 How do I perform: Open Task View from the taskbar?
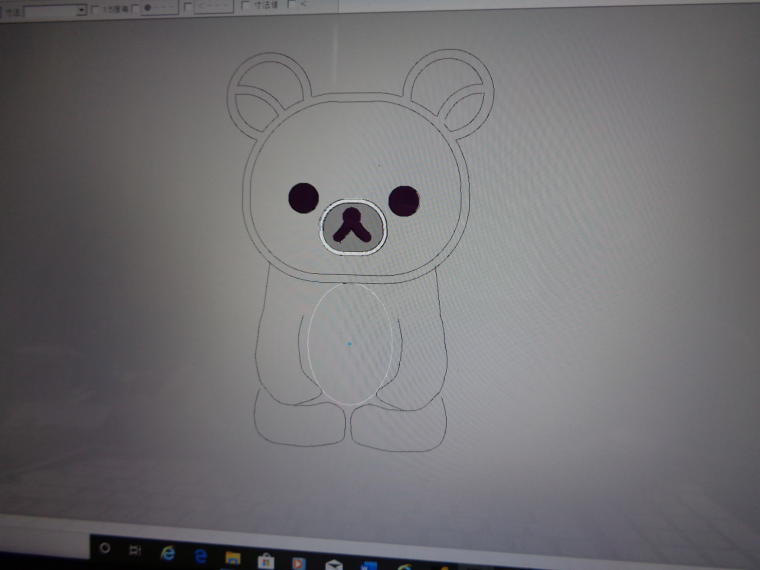(x=135, y=550)
